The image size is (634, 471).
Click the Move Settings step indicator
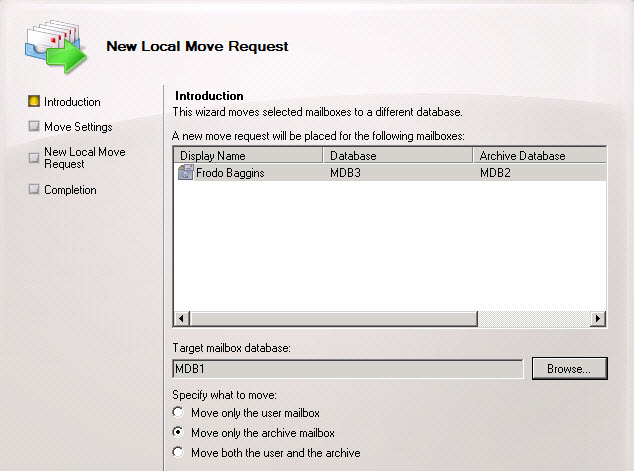point(34,127)
